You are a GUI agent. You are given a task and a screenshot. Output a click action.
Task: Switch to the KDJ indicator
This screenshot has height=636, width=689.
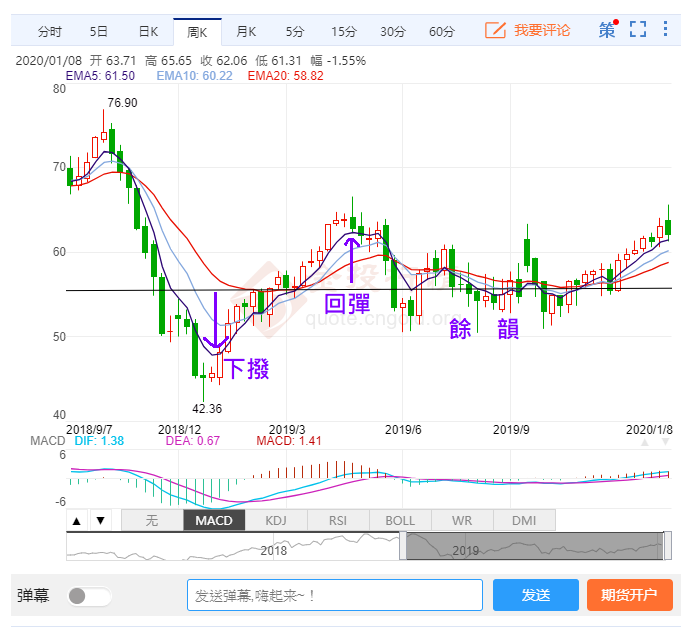click(x=276, y=520)
